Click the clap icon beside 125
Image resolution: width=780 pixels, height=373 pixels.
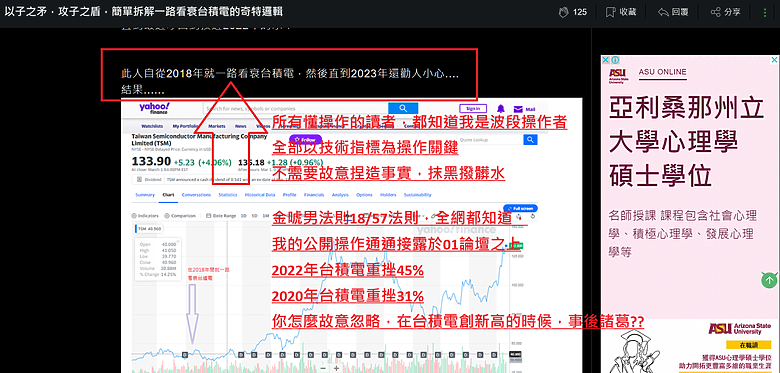tap(564, 12)
